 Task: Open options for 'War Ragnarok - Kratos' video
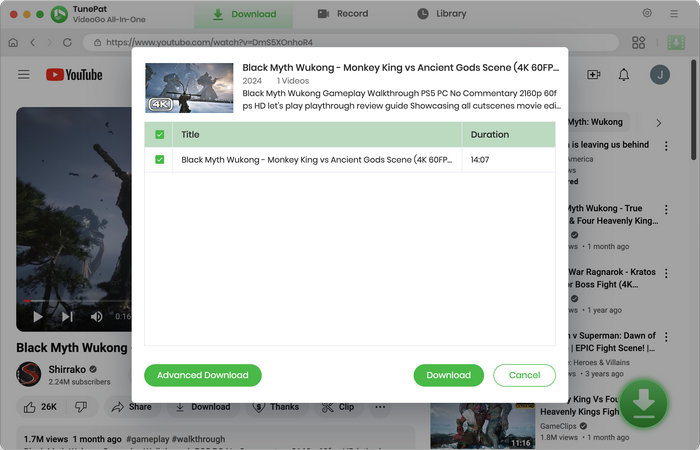(666, 273)
